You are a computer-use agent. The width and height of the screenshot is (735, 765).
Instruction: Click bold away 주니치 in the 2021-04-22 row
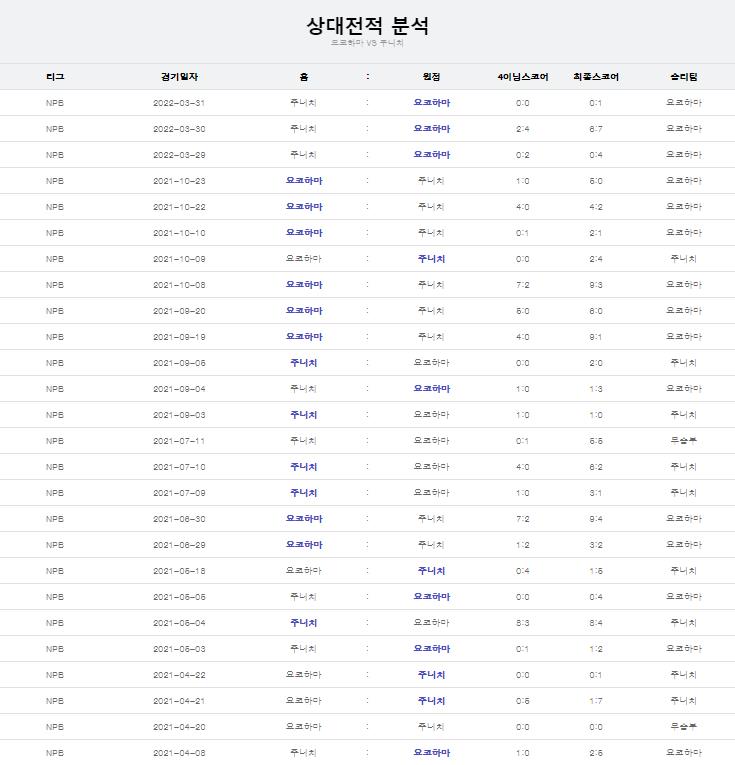[x=431, y=675]
